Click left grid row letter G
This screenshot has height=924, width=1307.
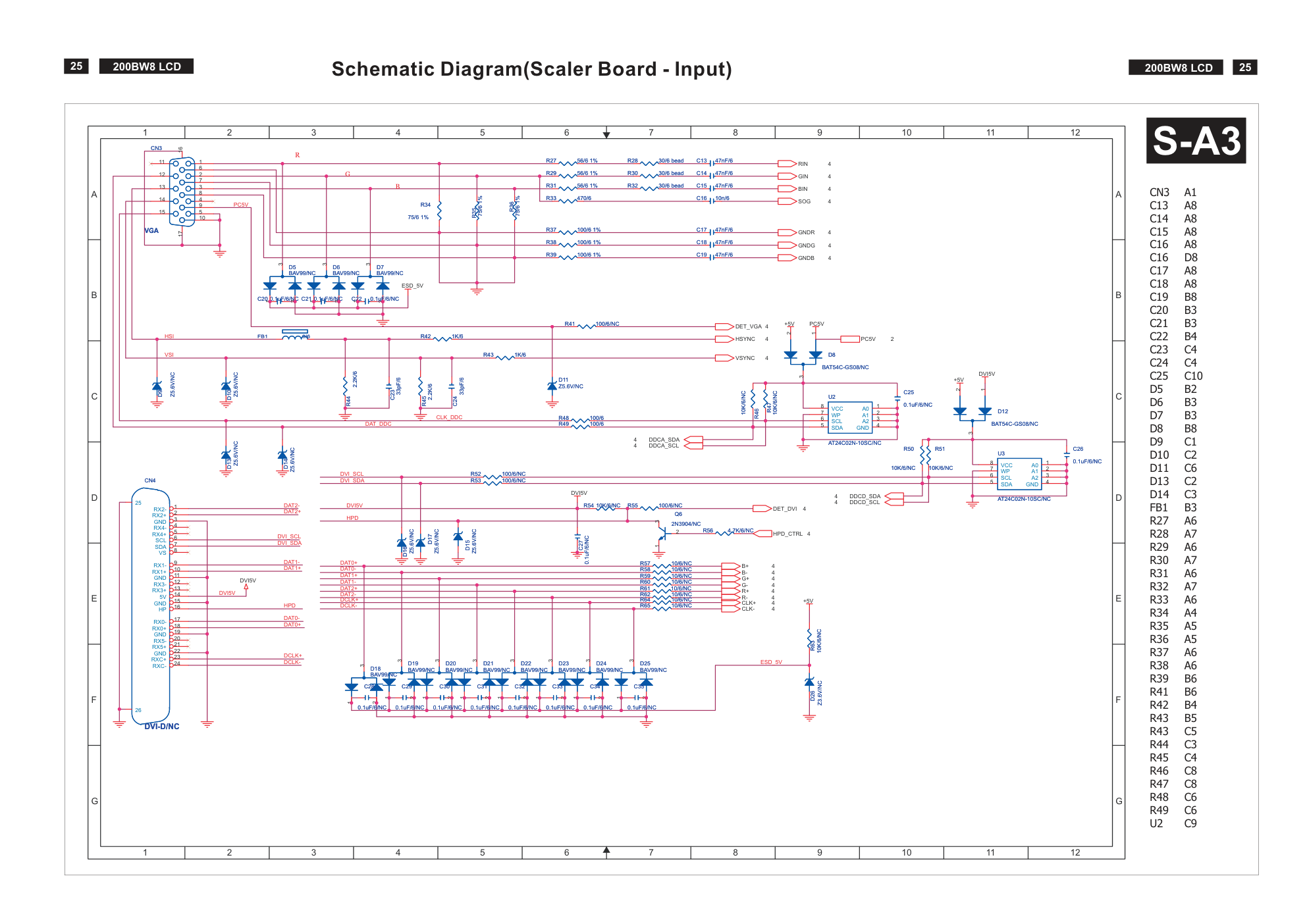tap(94, 801)
